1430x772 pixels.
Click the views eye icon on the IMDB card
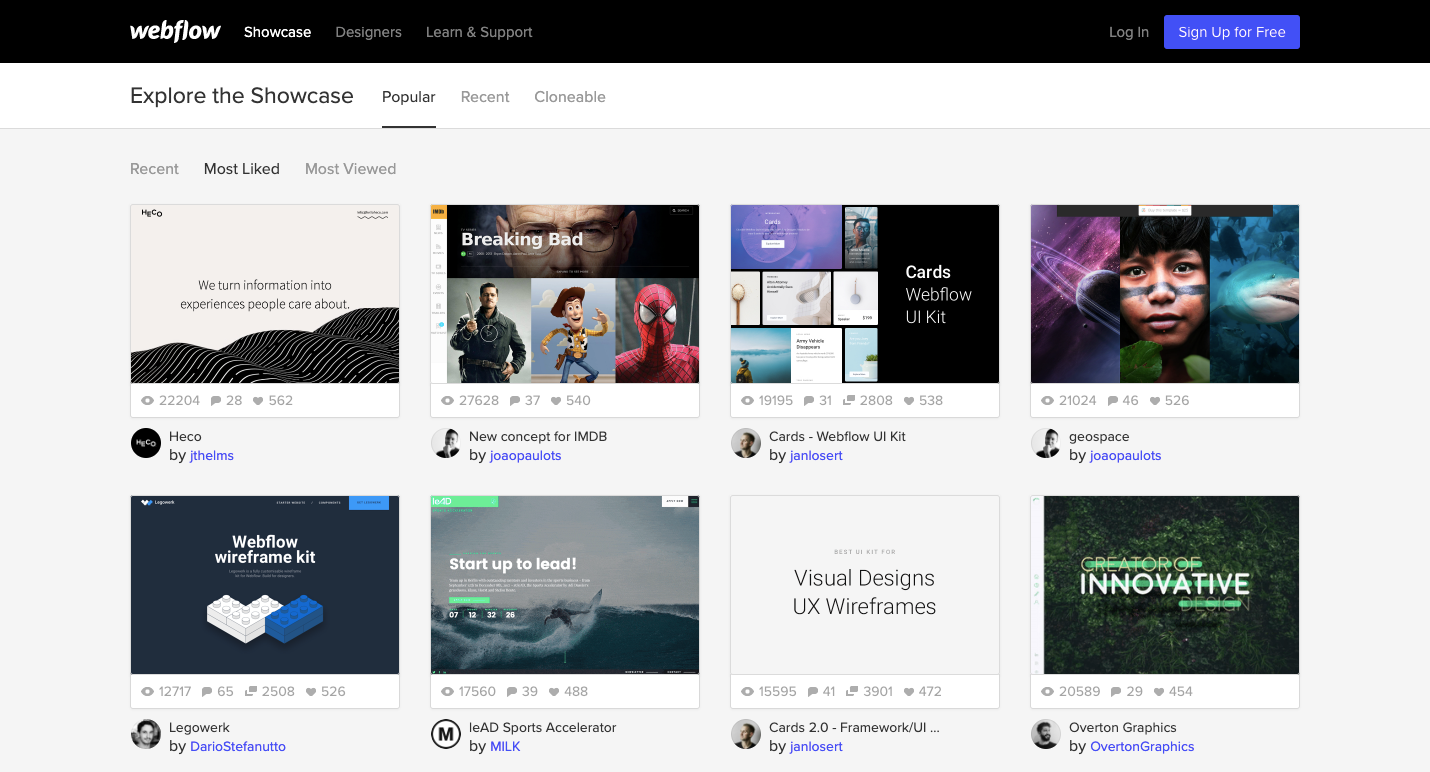click(447, 399)
